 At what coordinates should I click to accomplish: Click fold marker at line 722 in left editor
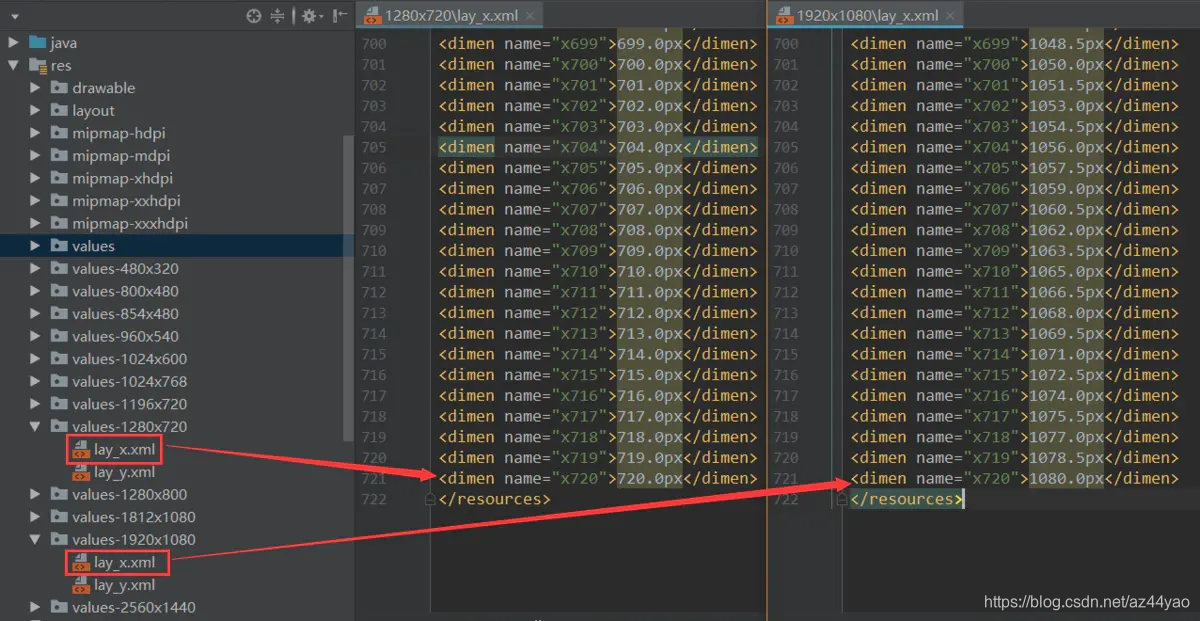[x=431, y=499]
